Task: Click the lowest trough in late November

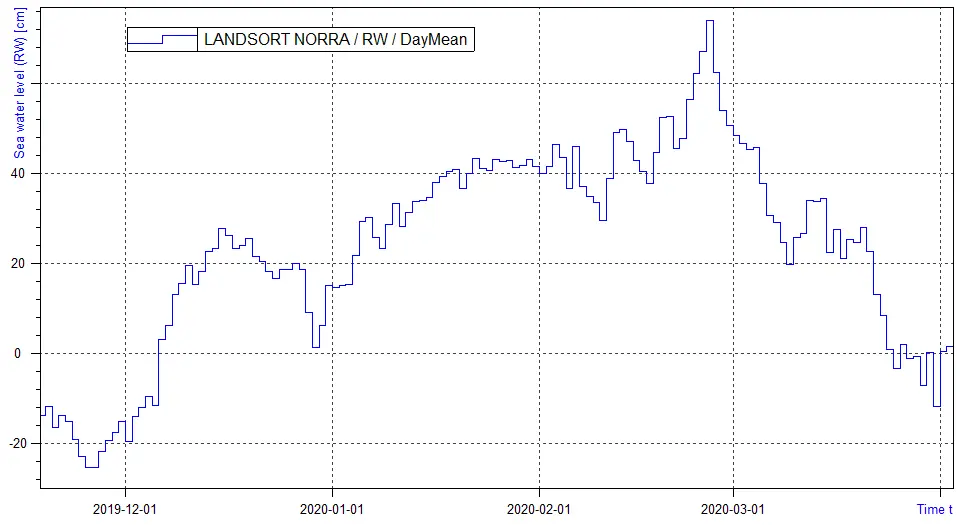Action: pos(91,466)
